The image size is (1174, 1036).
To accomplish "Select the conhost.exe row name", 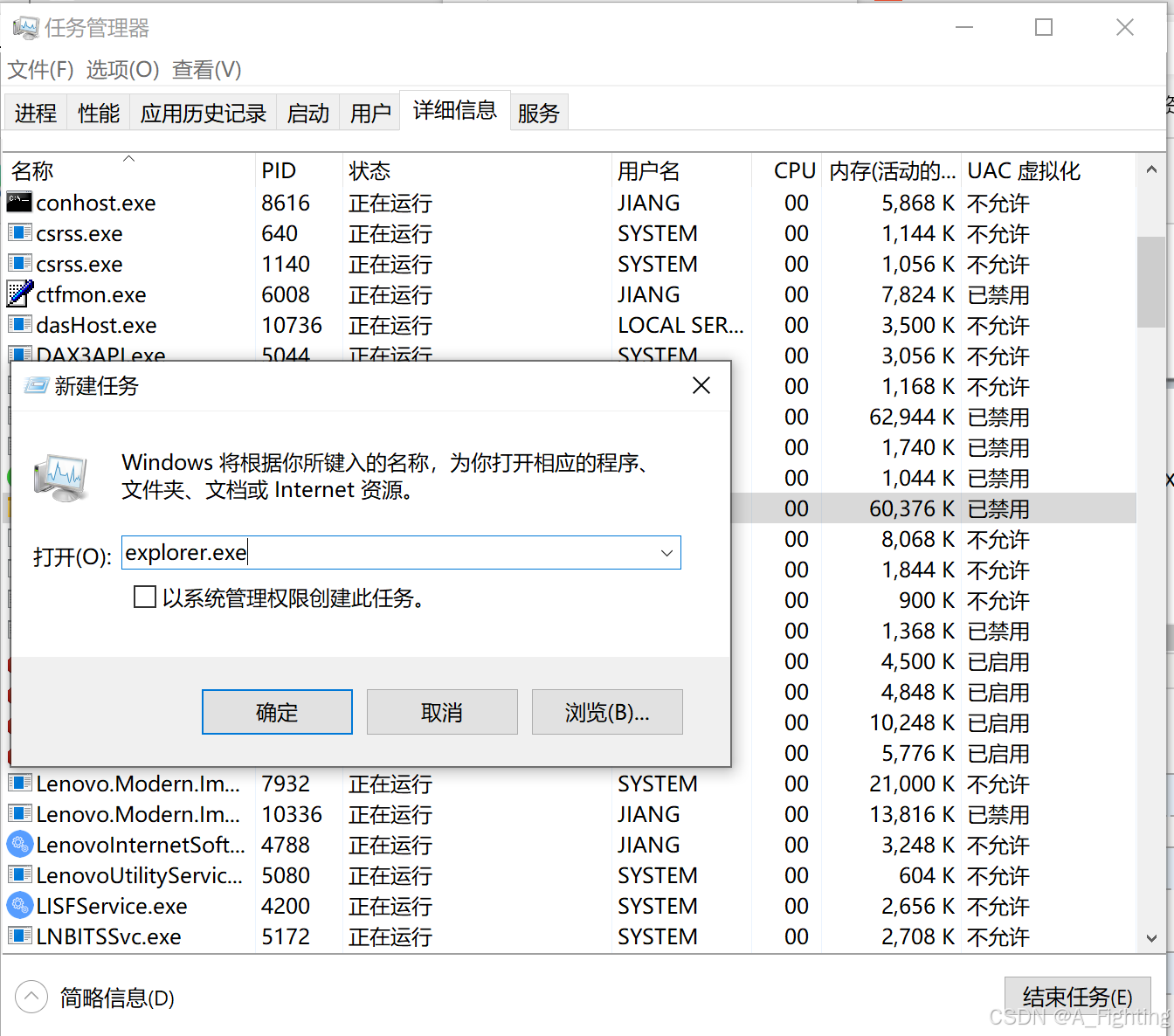I will [x=96, y=203].
